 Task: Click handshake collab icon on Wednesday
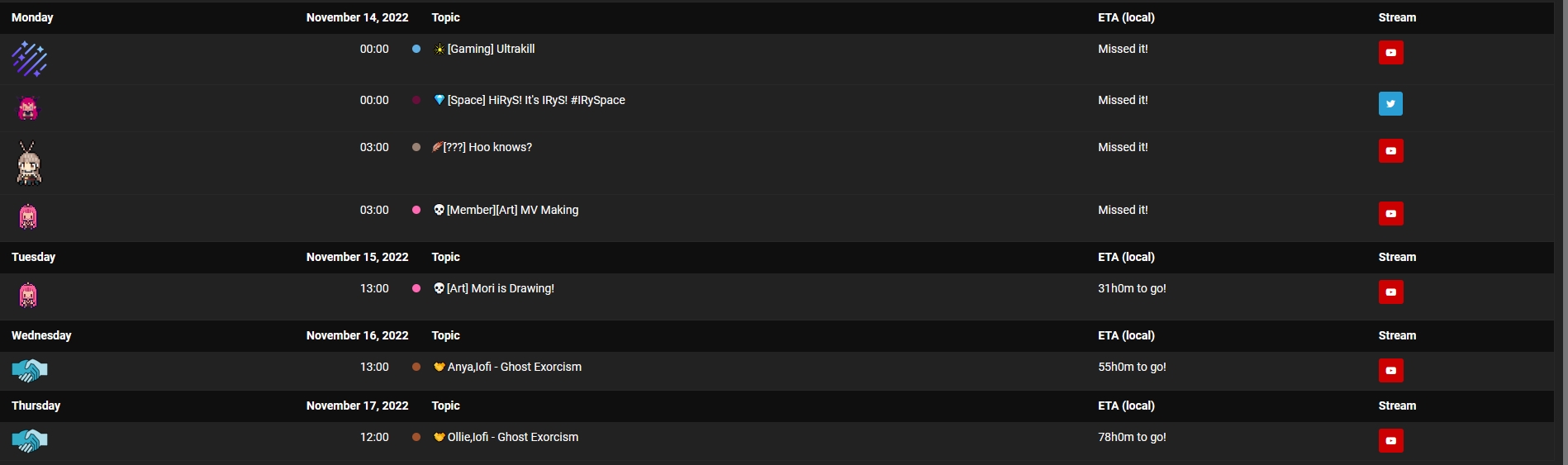pyautogui.click(x=30, y=370)
